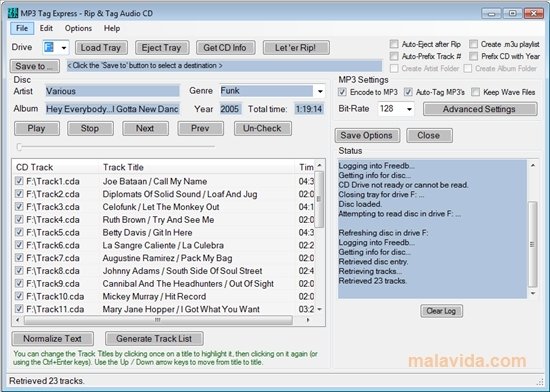Click track list scroll down arrow
Image resolution: width=550 pixels, height=392 pixels.
319,309
